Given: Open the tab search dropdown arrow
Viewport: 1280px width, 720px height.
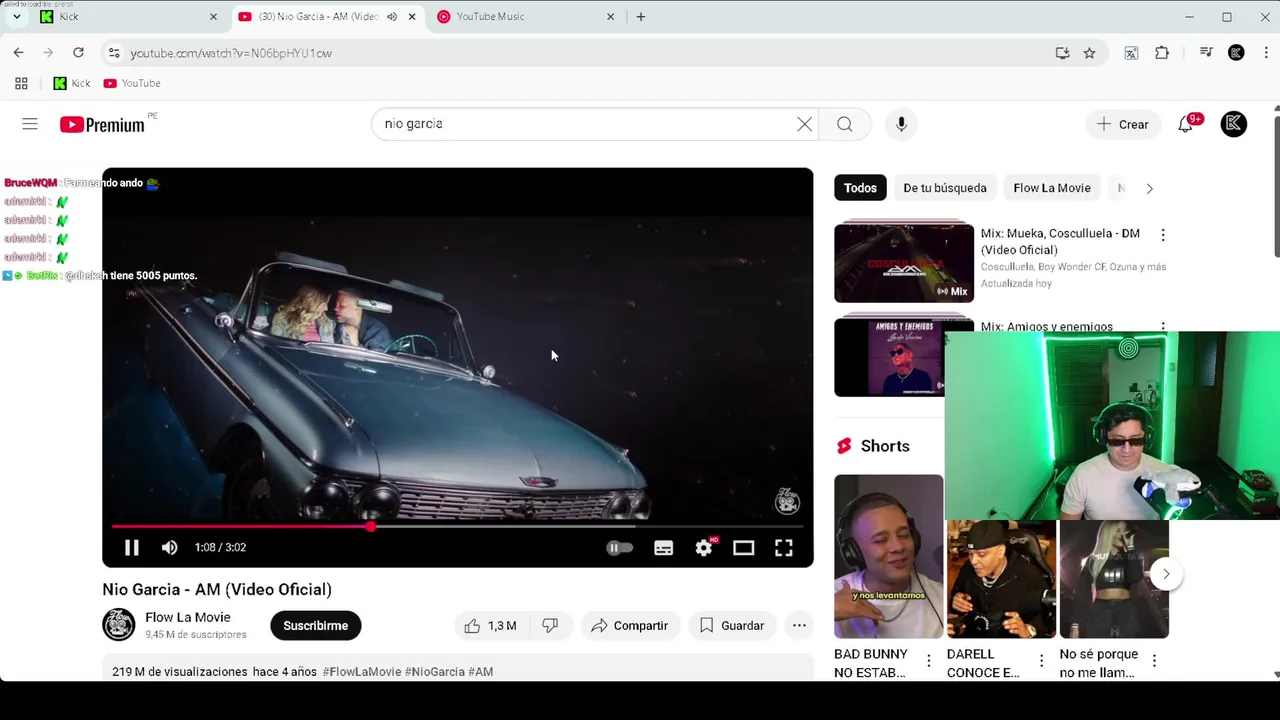Looking at the screenshot, I should click(x=16, y=17).
